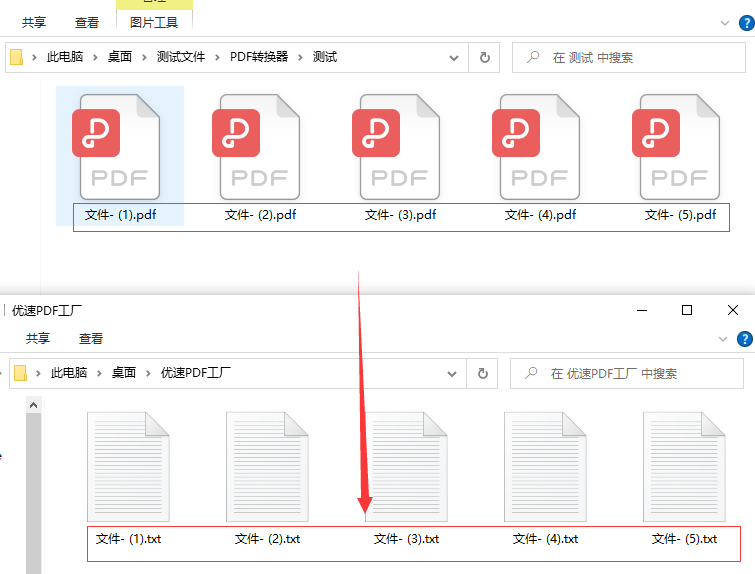Click file name 文件- (2).pdf
The image size is (755, 574).
point(260,215)
